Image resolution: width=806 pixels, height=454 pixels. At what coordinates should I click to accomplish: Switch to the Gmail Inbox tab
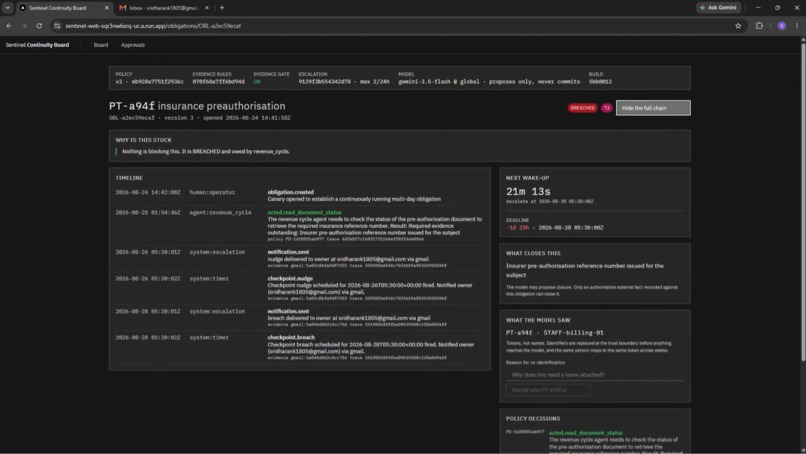coord(163,8)
